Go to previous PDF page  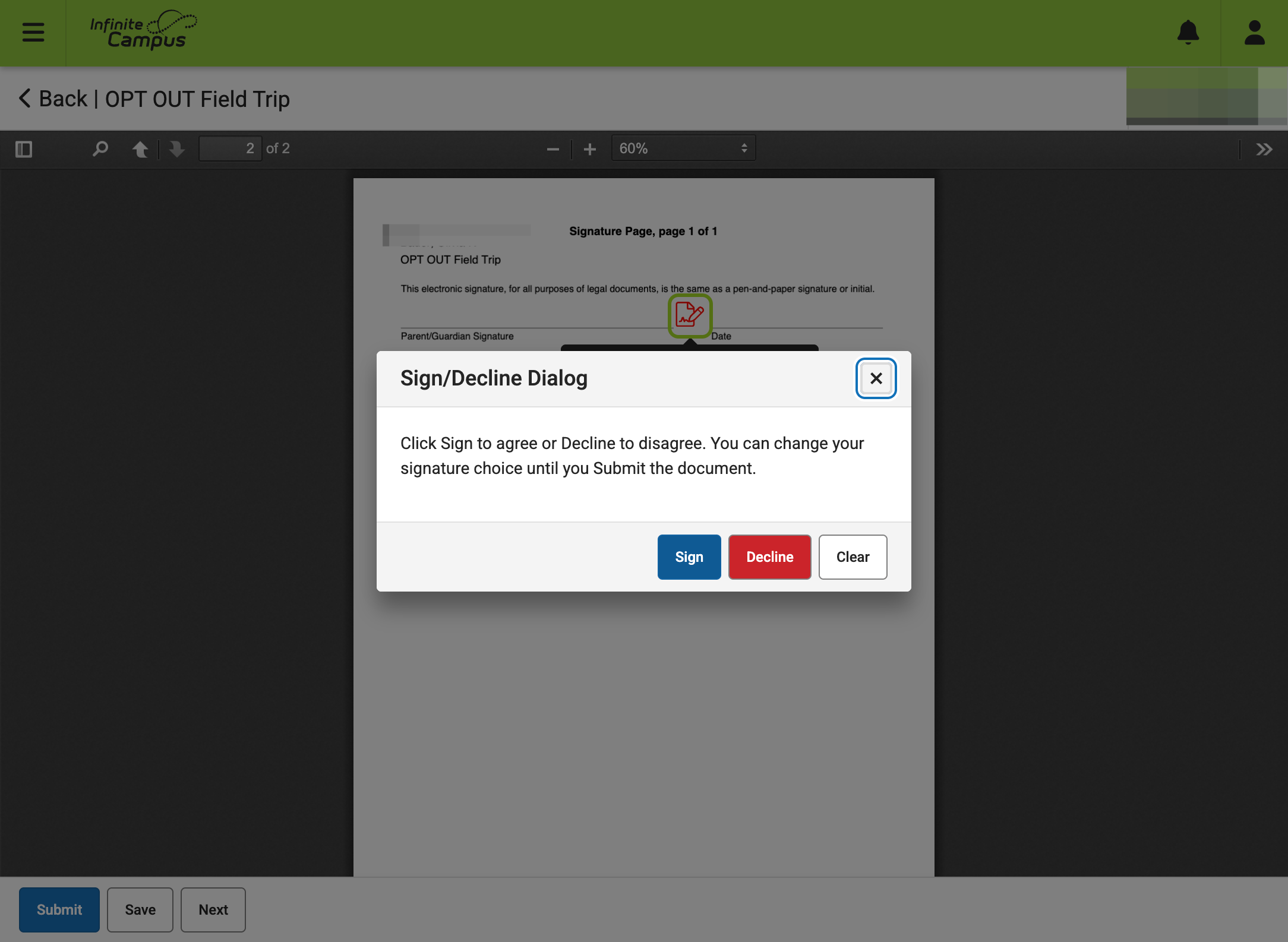(x=140, y=148)
